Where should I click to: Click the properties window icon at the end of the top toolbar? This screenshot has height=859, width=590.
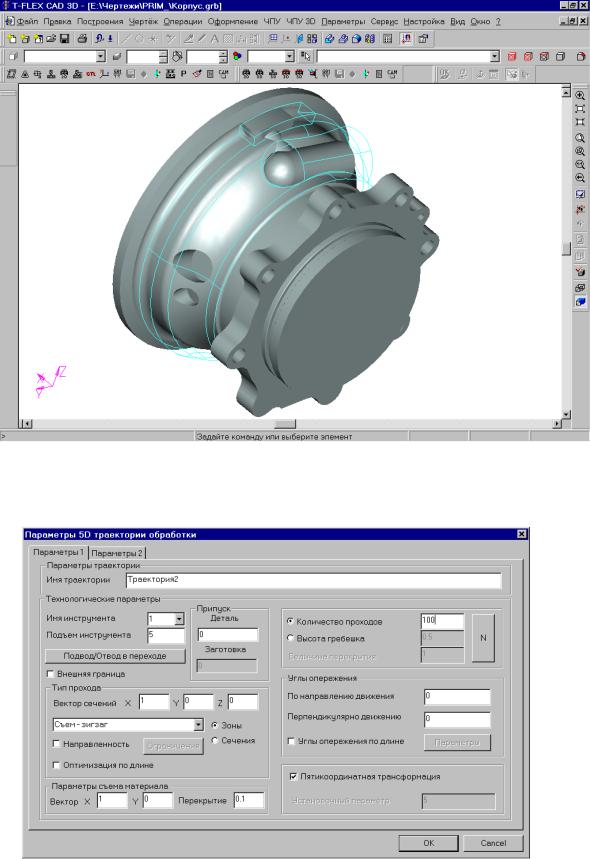point(423,39)
